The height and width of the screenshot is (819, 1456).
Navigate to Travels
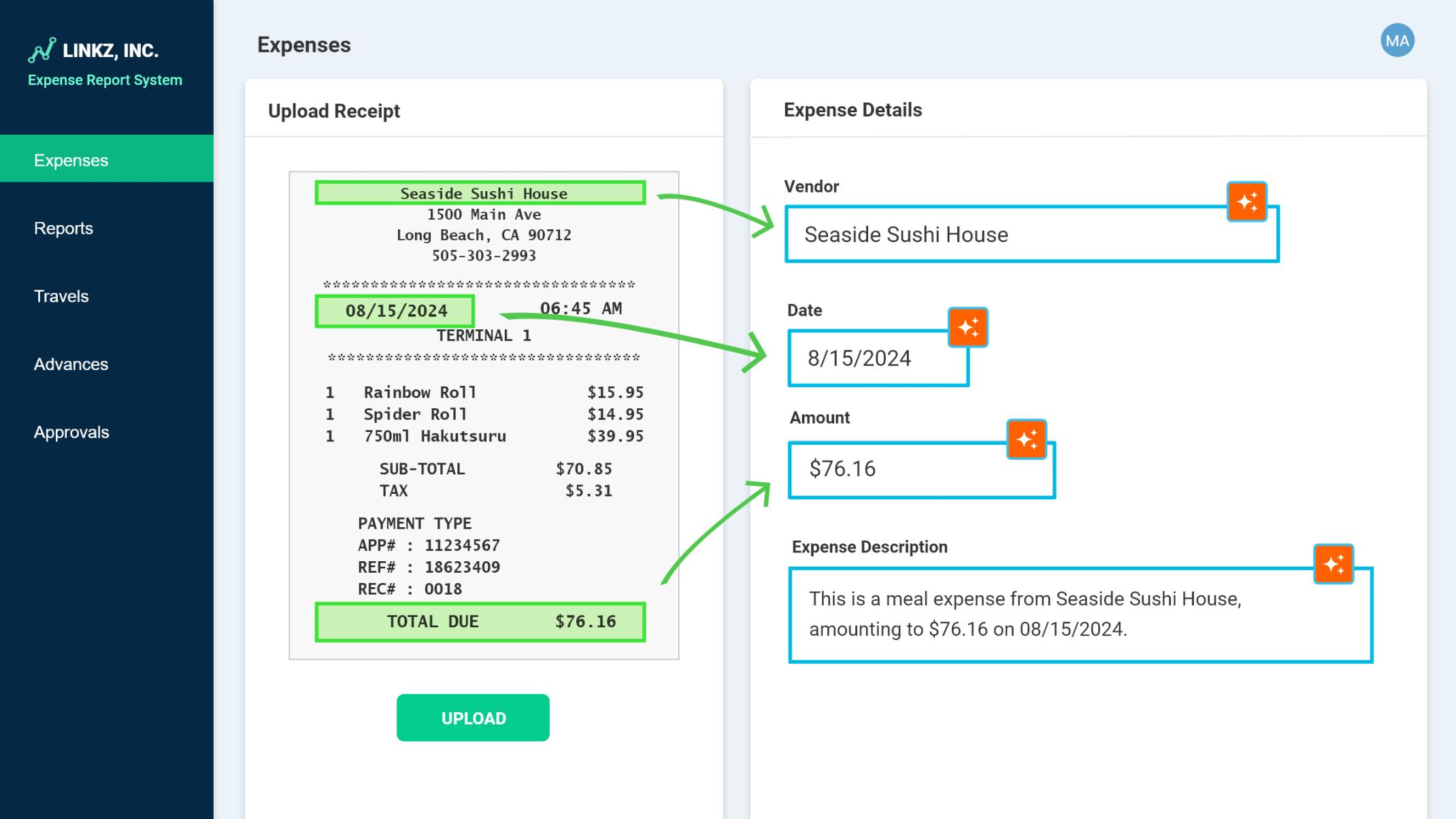pyautogui.click(x=61, y=296)
